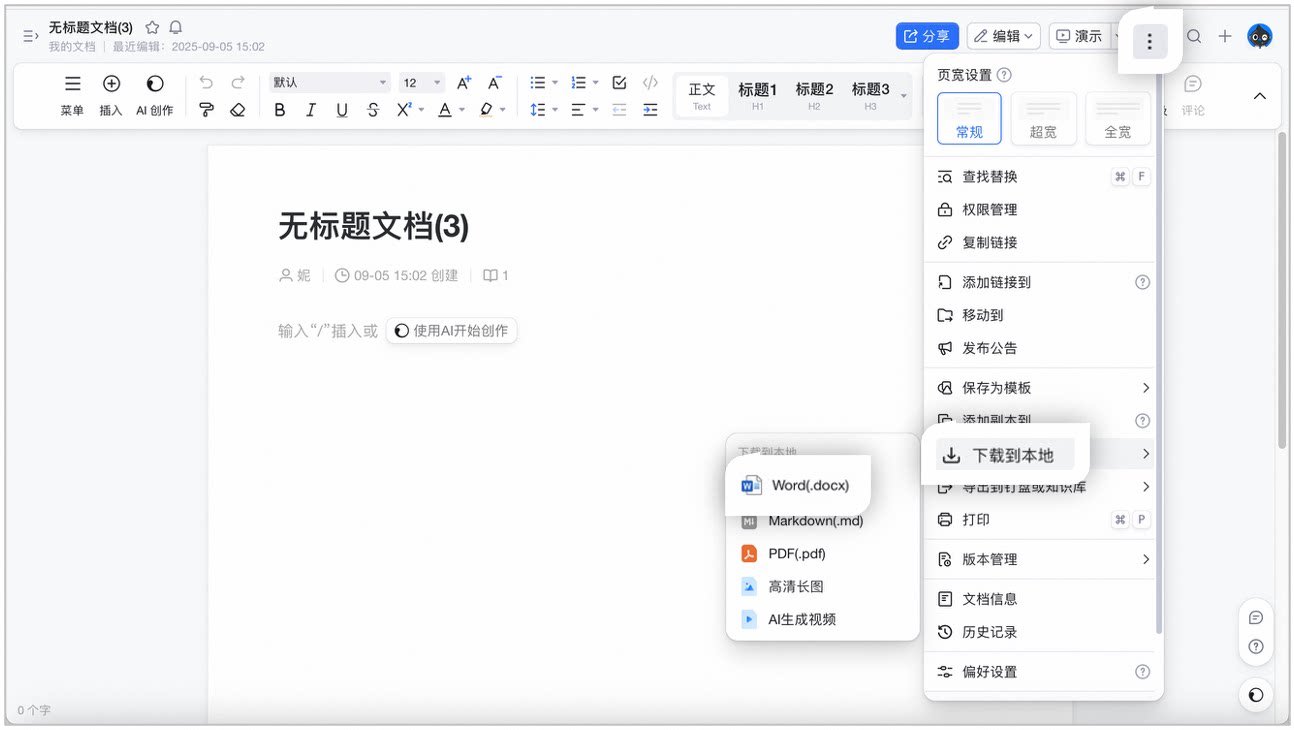Image resolution: width=1294 pixels, height=730 pixels.
Task: Star the document as favorite
Action: click(x=152, y=28)
